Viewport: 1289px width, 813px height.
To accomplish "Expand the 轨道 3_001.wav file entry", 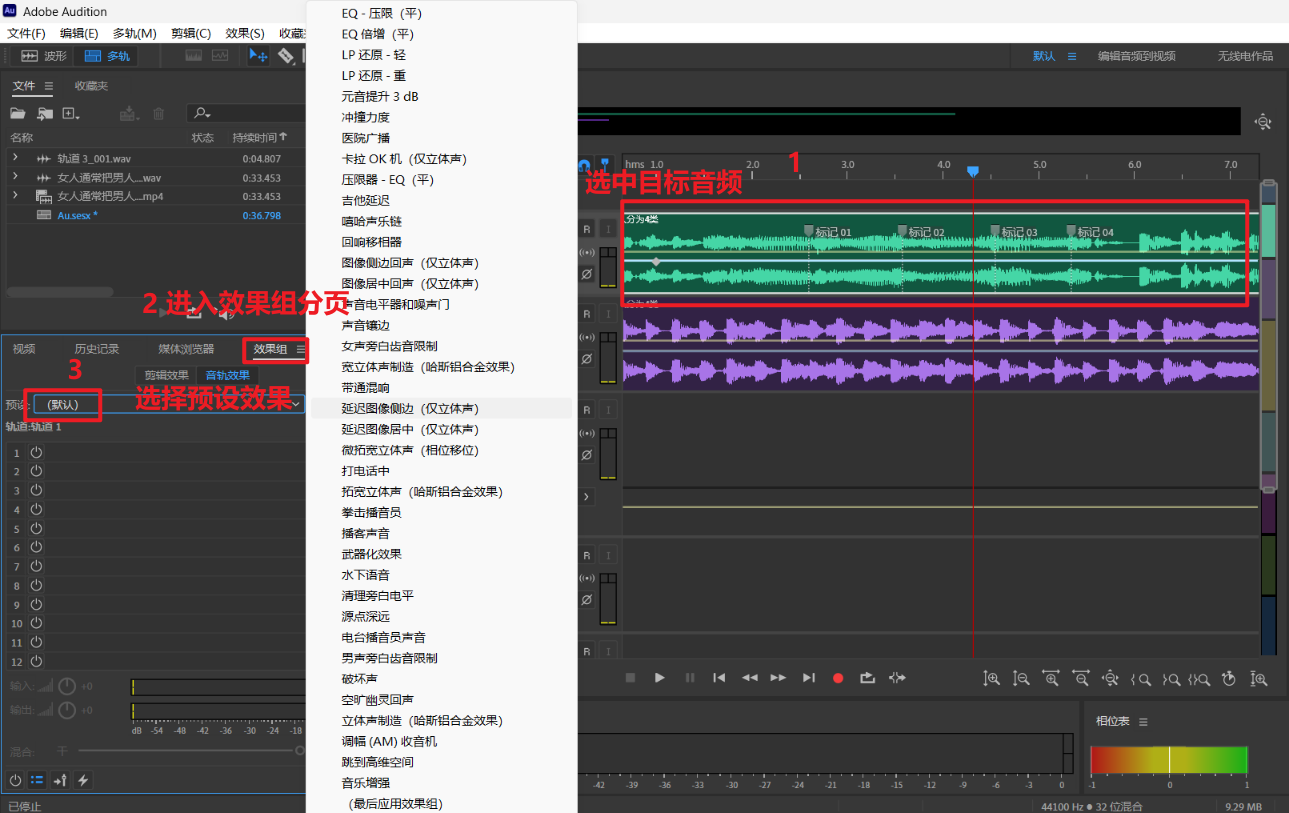I will (15, 158).
